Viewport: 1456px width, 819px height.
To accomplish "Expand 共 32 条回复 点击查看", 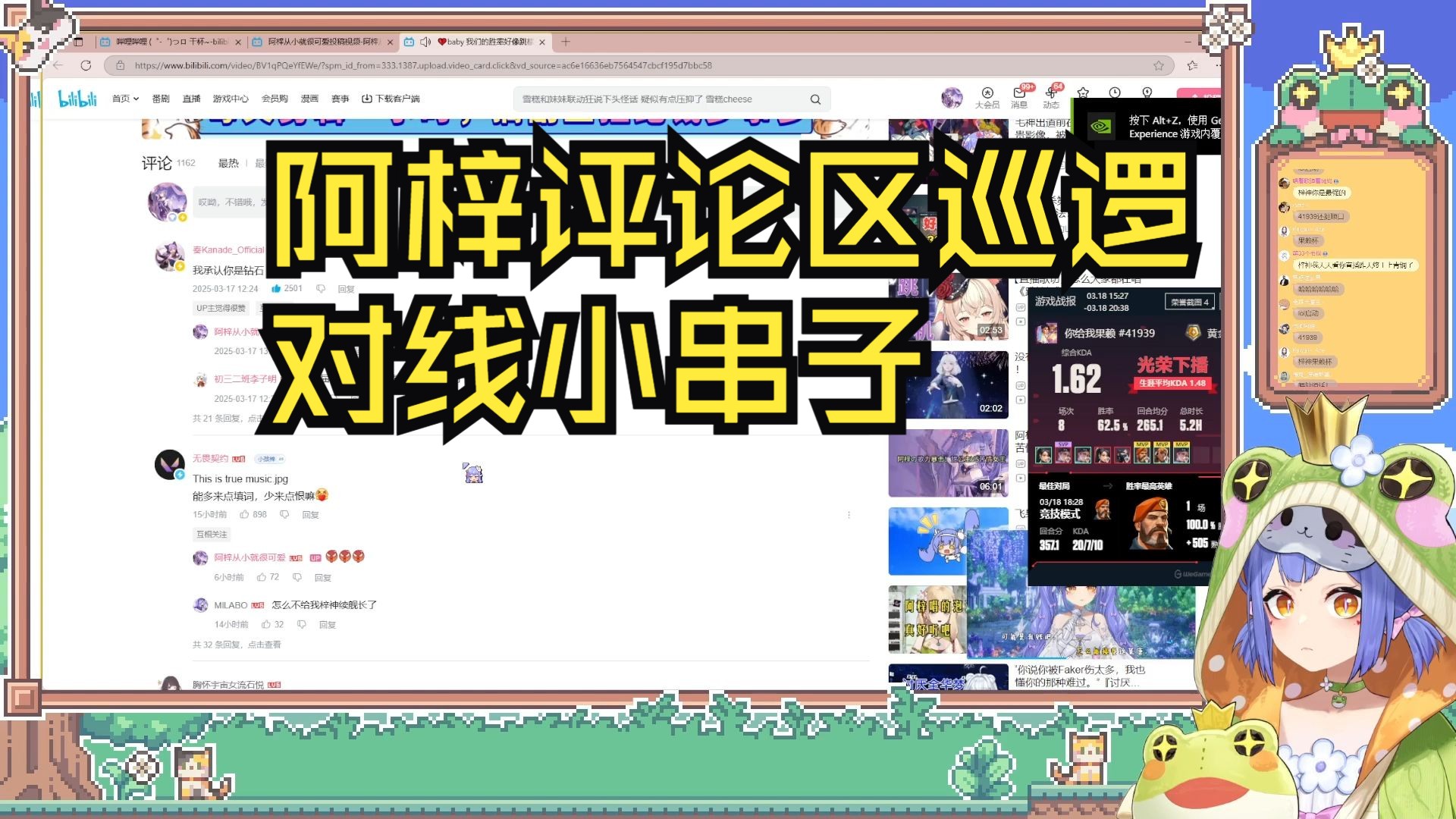I will point(237,645).
